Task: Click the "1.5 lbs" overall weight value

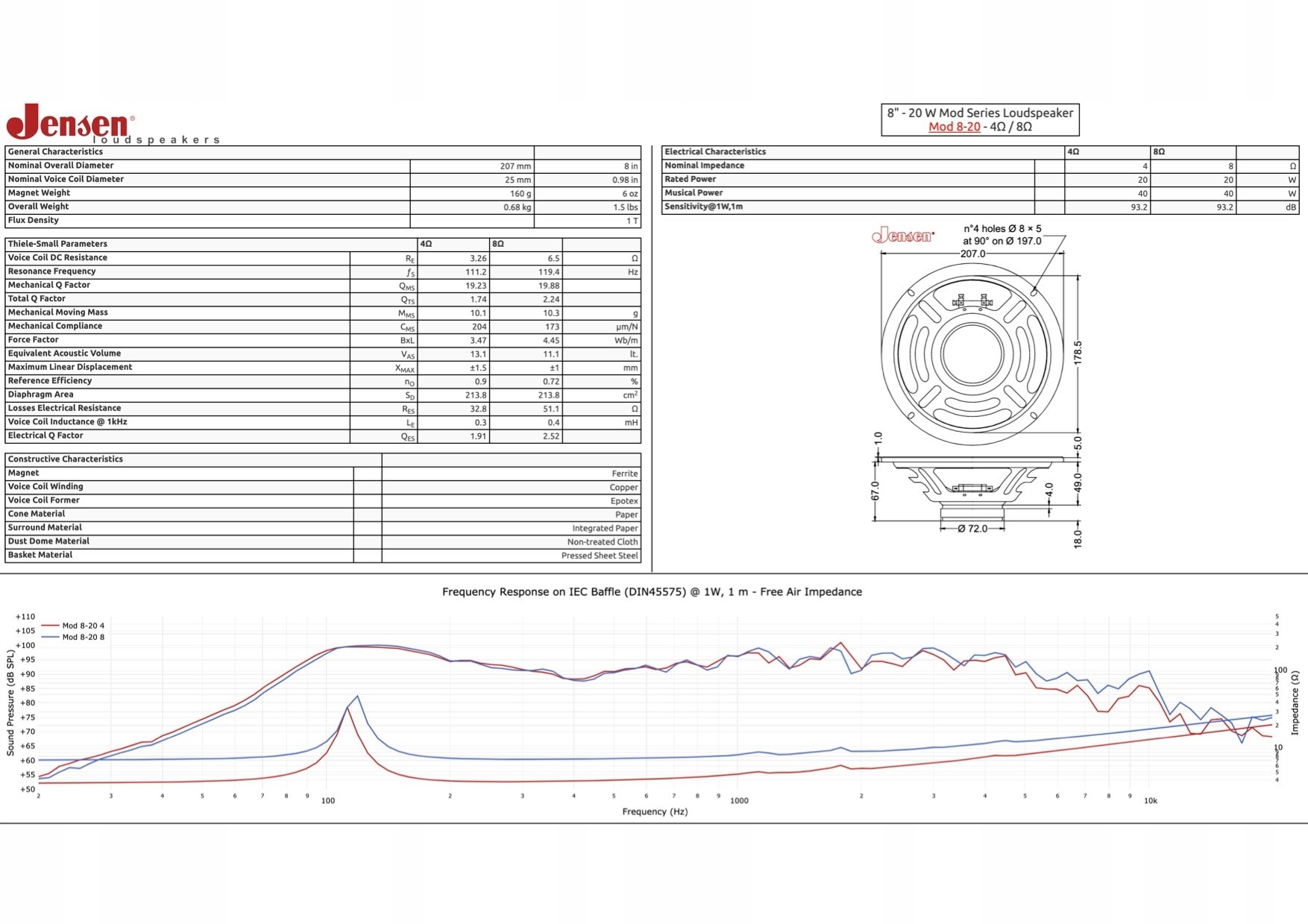Action: [626, 207]
